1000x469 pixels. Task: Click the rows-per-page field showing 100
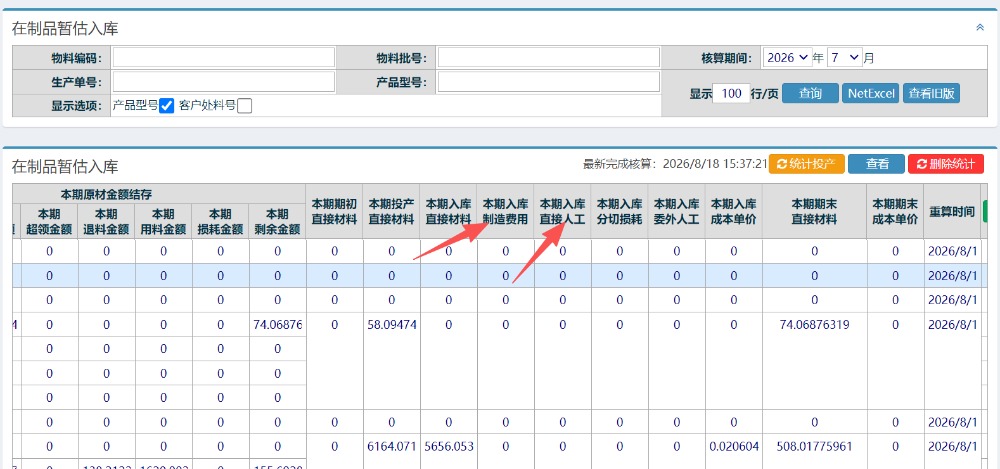click(731, 94)
